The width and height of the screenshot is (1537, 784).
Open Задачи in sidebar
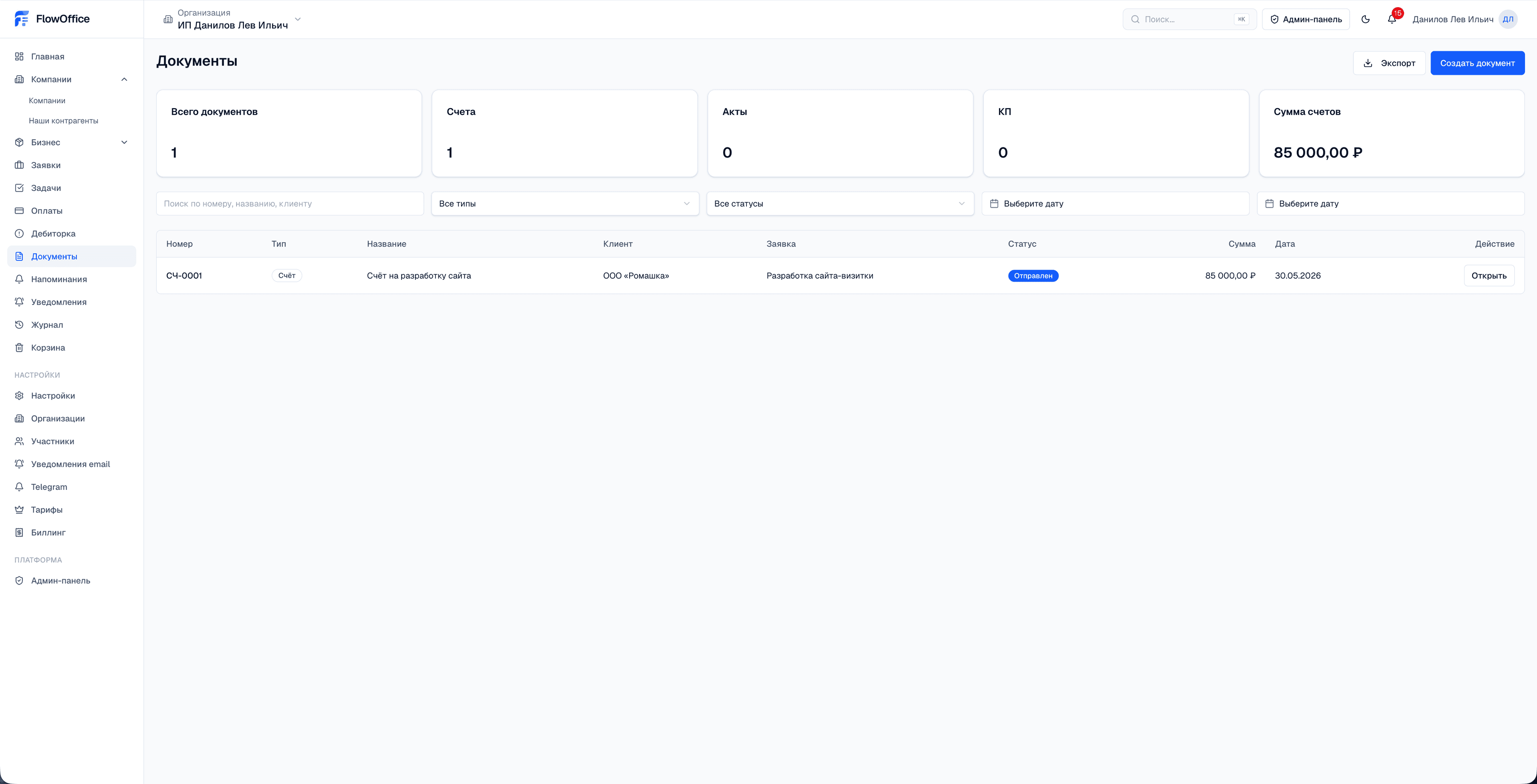72,188
